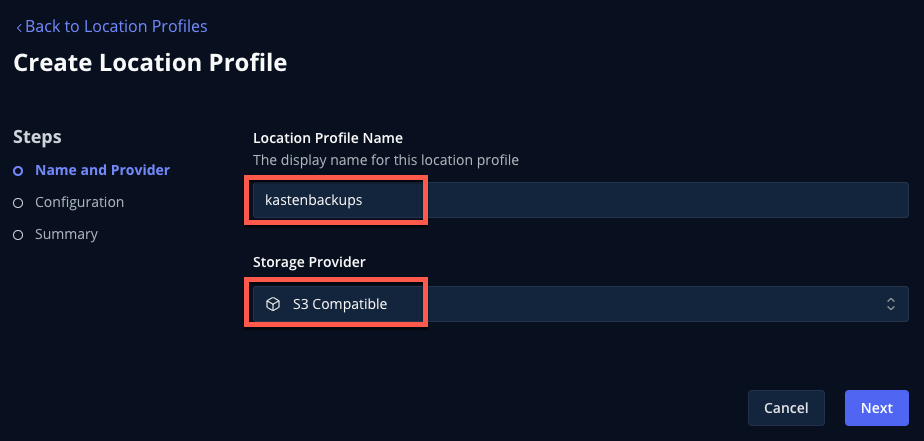Jump to the Summary step
Viewport: 924px width, 441px height.
(x=67, y=234)
